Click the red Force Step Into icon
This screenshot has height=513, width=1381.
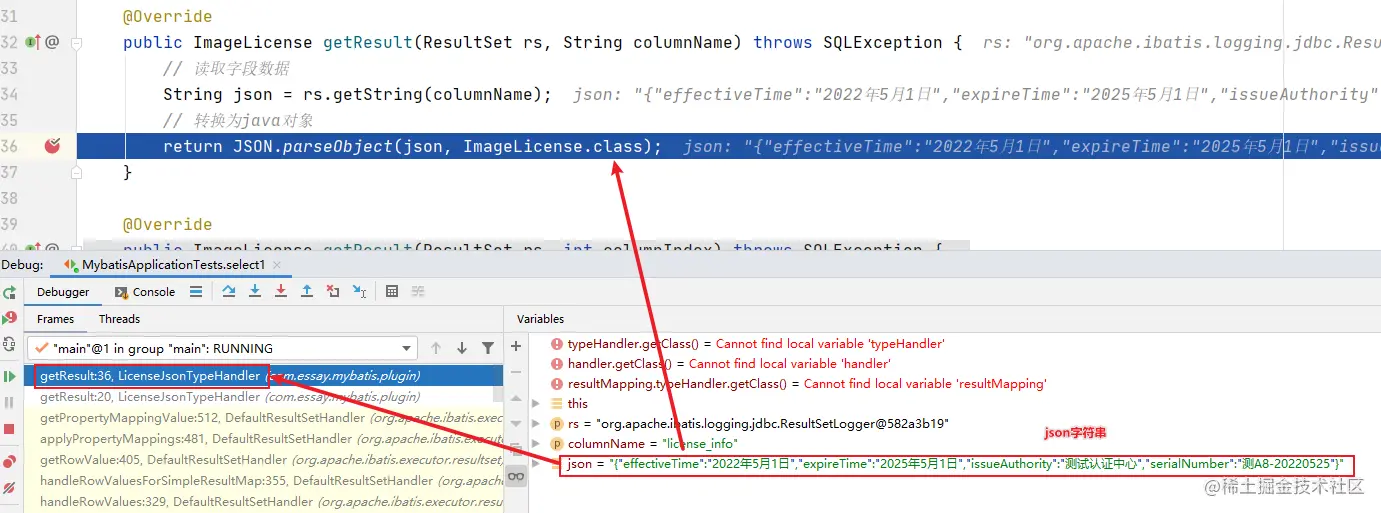tap(281, 291)
